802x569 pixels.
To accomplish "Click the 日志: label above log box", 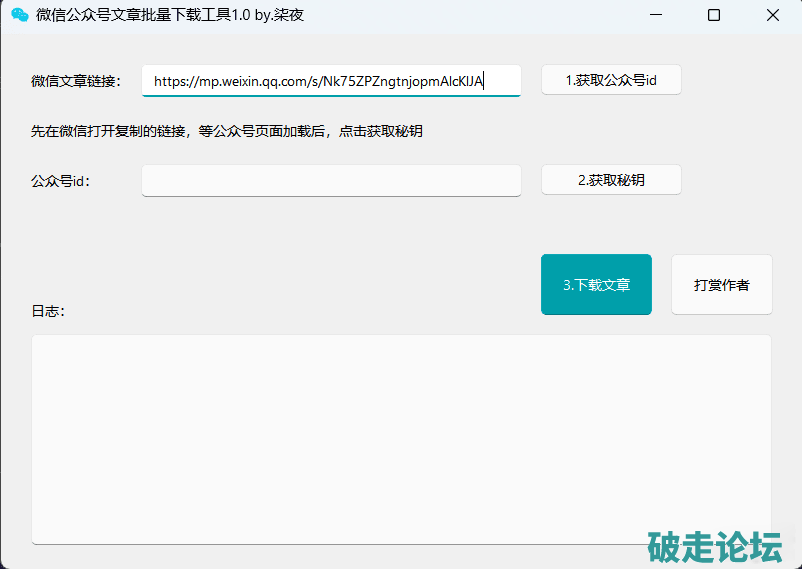I will [x=48, y=311].
